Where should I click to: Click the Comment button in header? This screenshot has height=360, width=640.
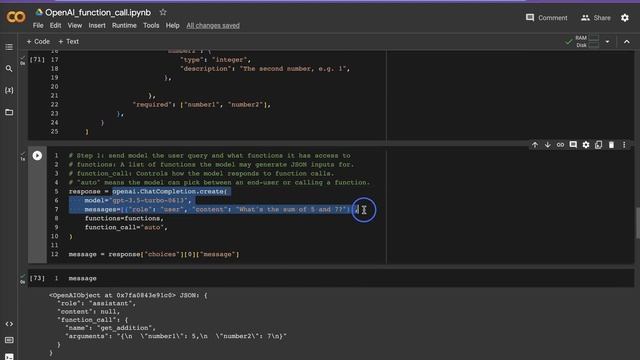pyautogui.click(x=547, y=18)
